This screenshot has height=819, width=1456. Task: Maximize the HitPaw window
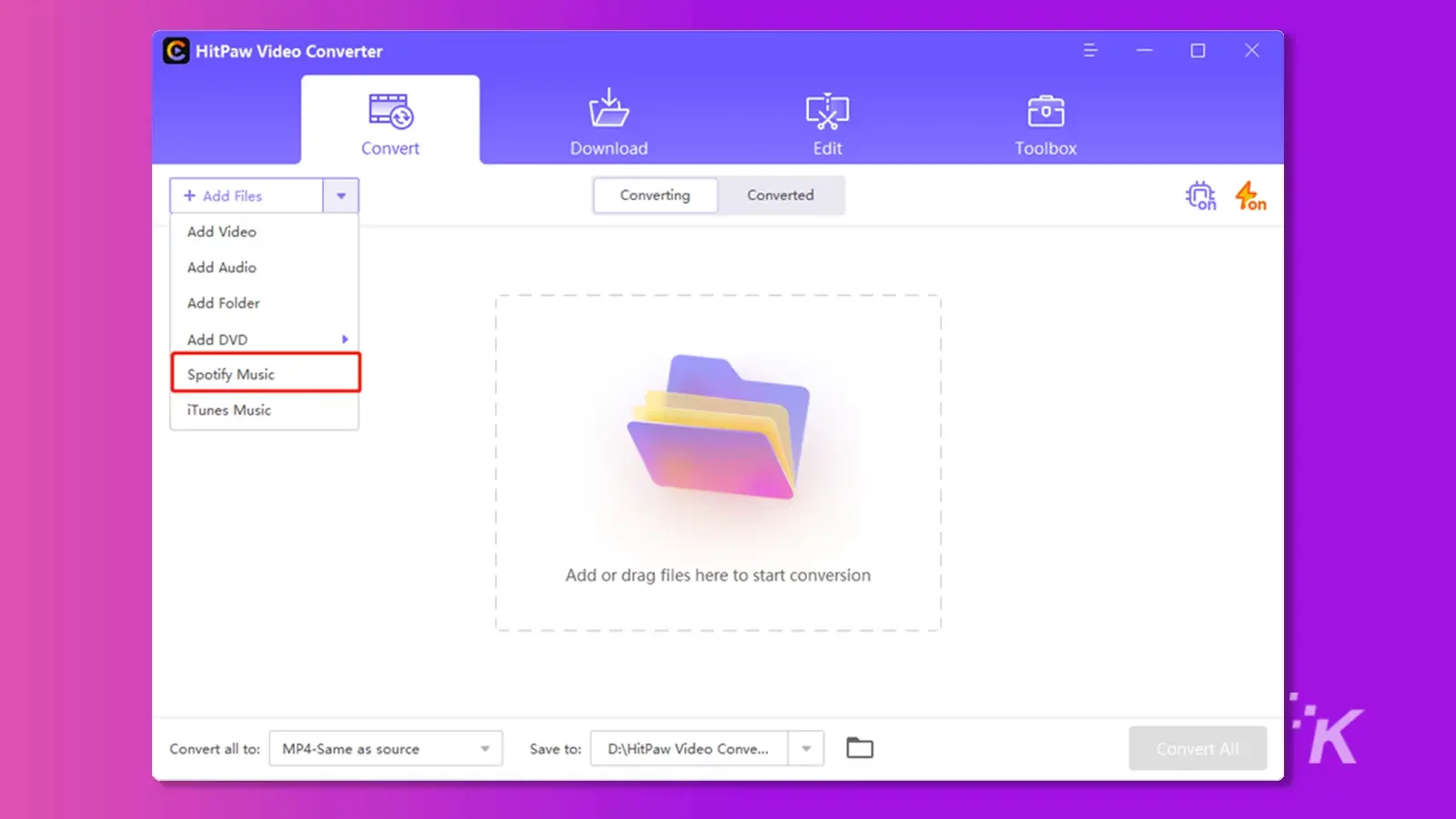1198,51
